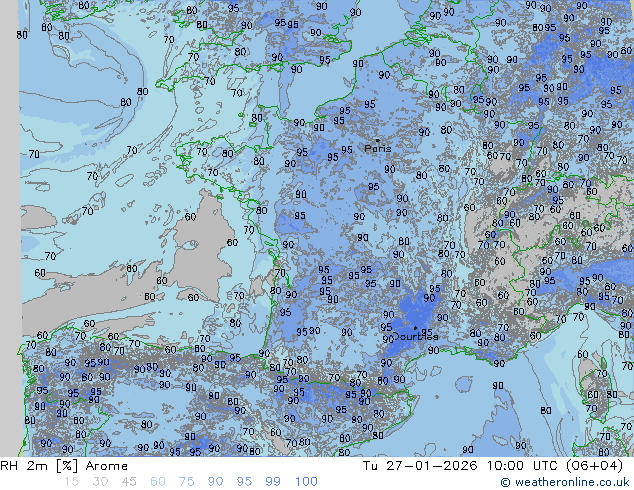Screen dimensions: 634x490
Task: Click legend value 75
Action: tap(186, 482)
